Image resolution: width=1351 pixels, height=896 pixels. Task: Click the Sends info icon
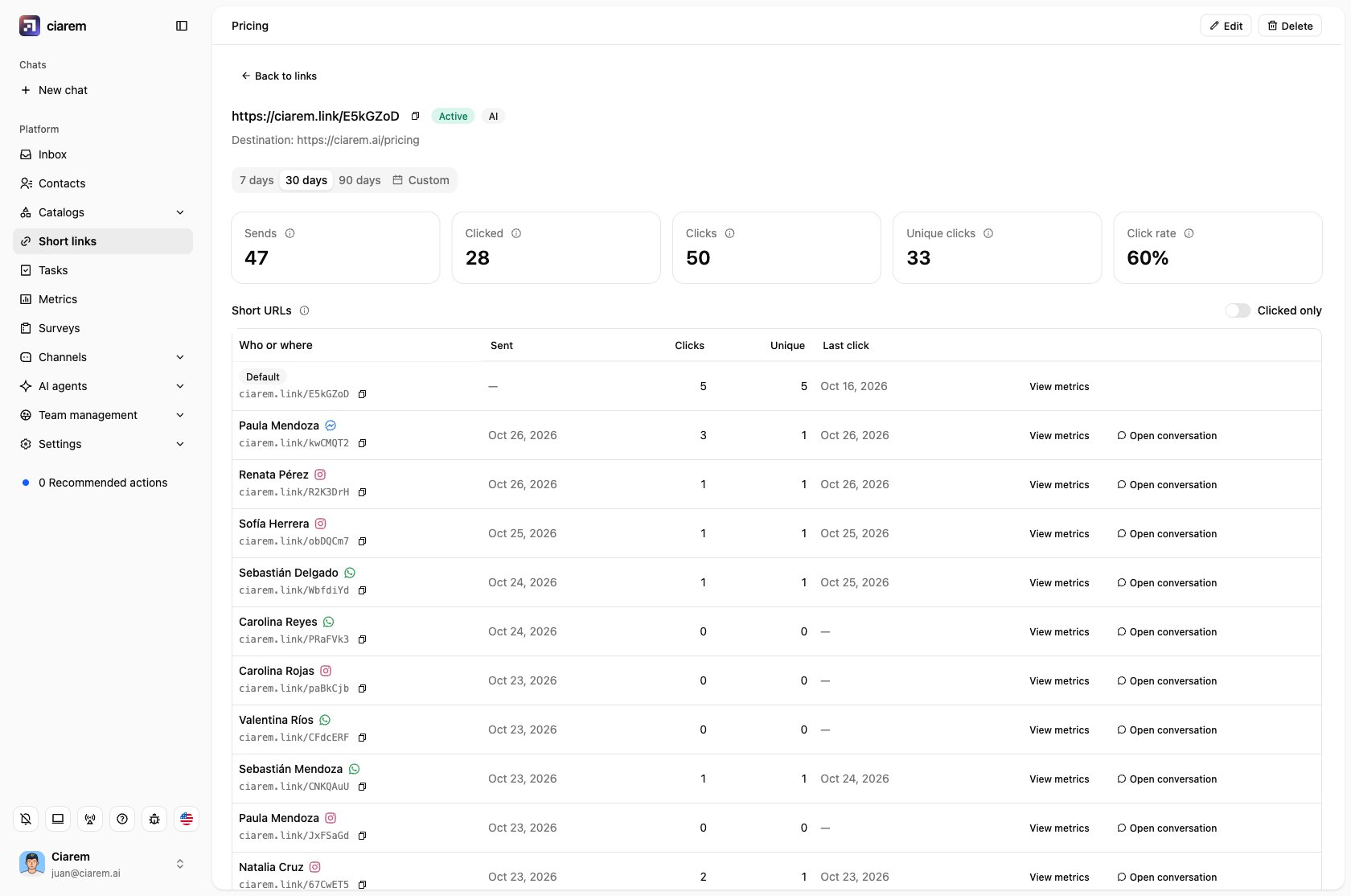(289, 233)
